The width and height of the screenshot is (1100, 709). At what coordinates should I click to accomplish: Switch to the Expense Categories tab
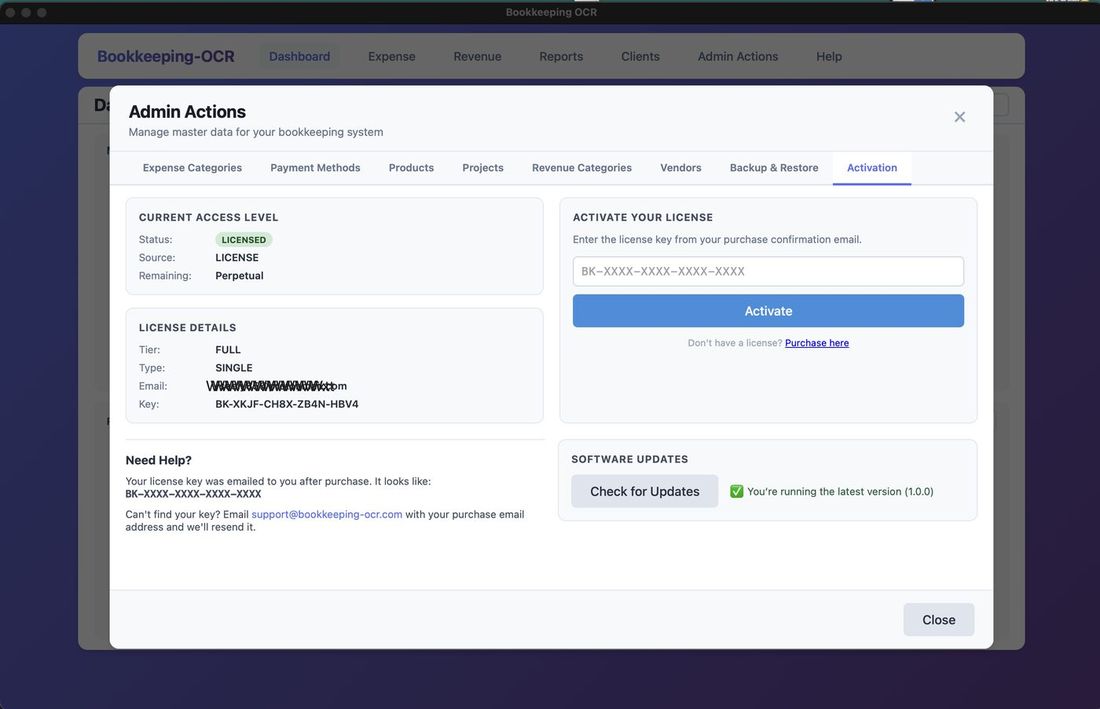tap(192, 168)
